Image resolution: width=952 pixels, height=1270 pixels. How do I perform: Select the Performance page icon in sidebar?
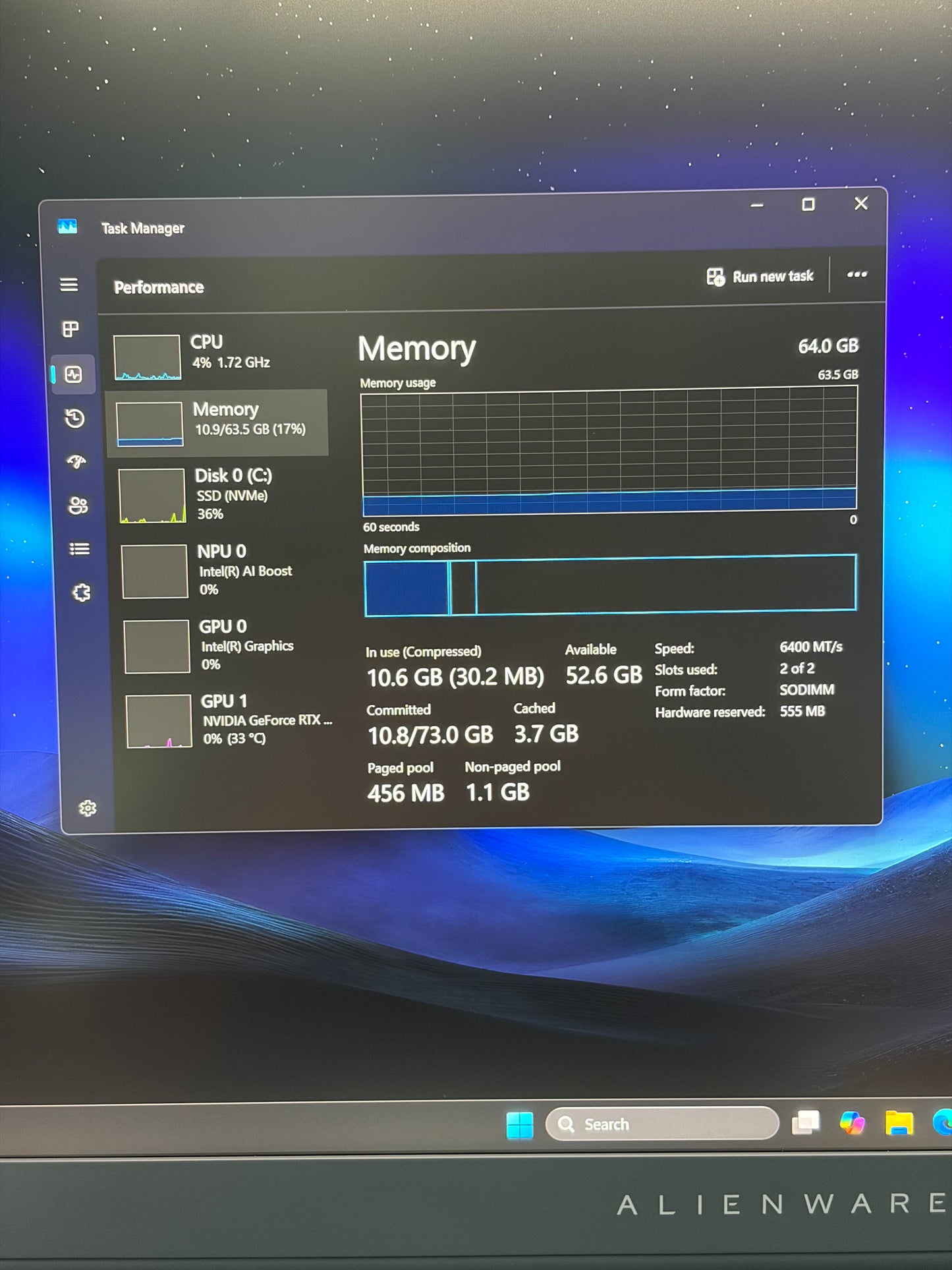73,374
